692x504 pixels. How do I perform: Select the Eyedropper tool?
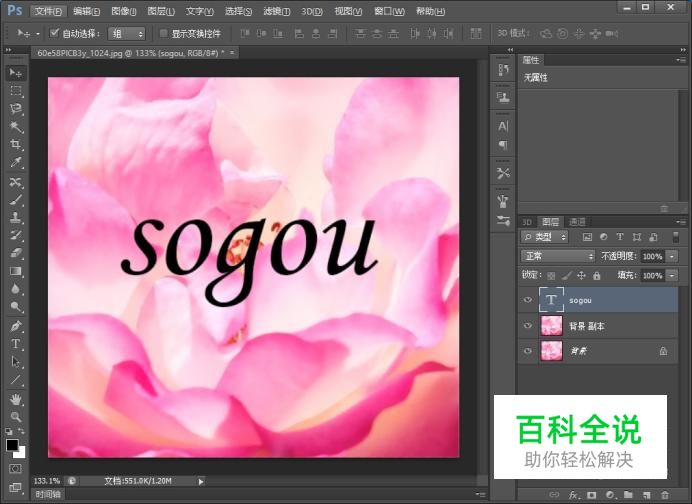click(16, 162)
